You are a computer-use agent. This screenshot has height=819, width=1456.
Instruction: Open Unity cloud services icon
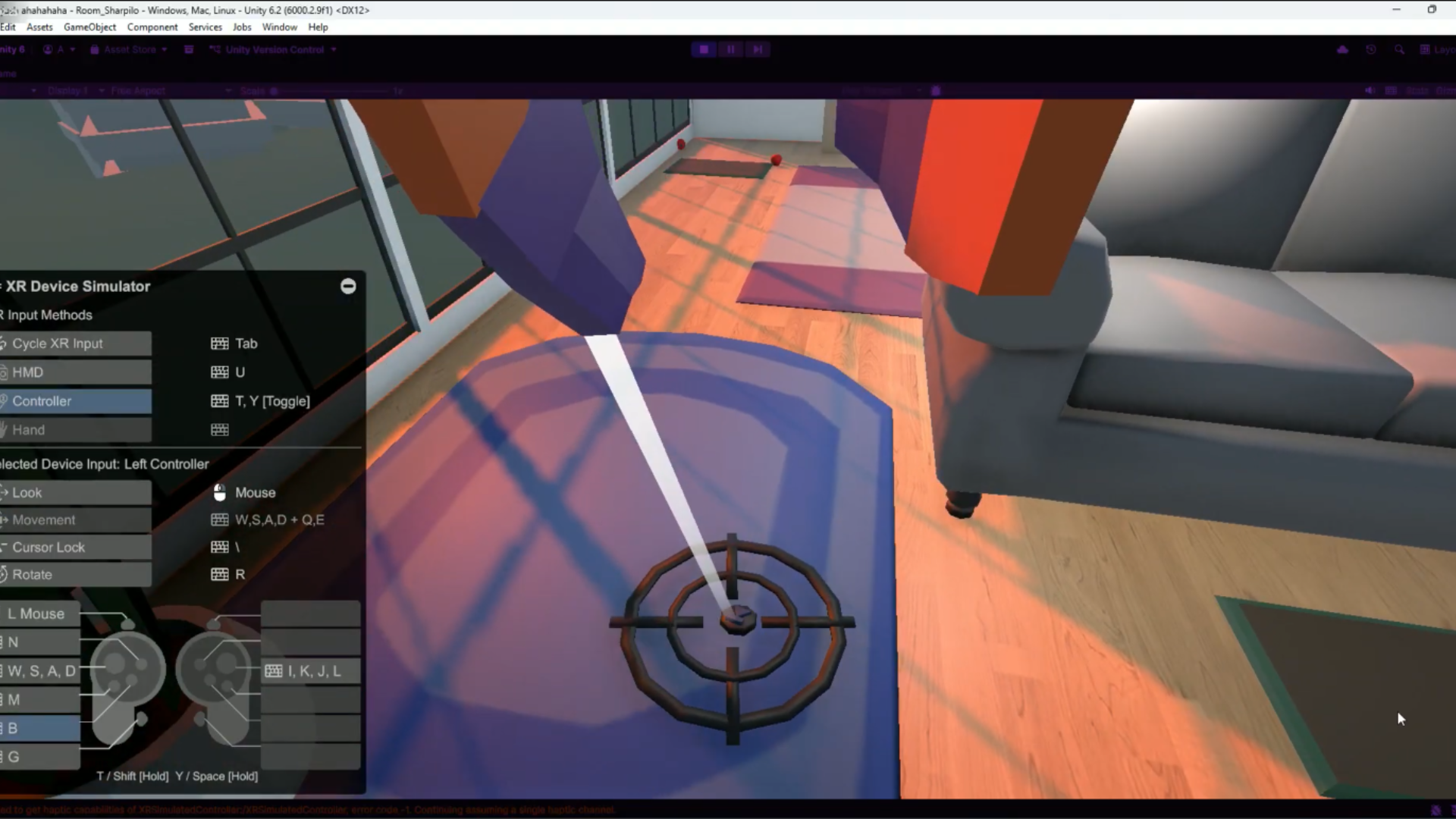tap(1342, 49)
